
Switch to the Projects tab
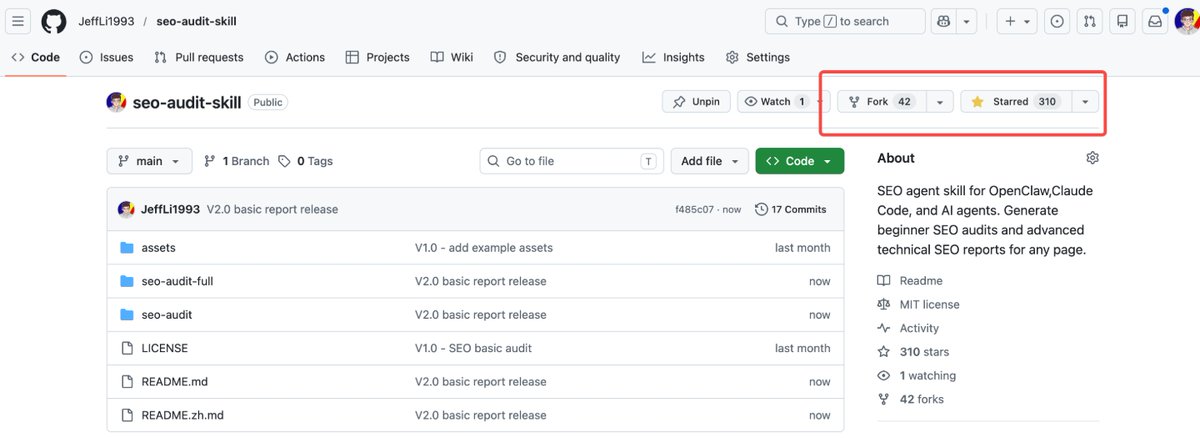(x=378, y=57)
